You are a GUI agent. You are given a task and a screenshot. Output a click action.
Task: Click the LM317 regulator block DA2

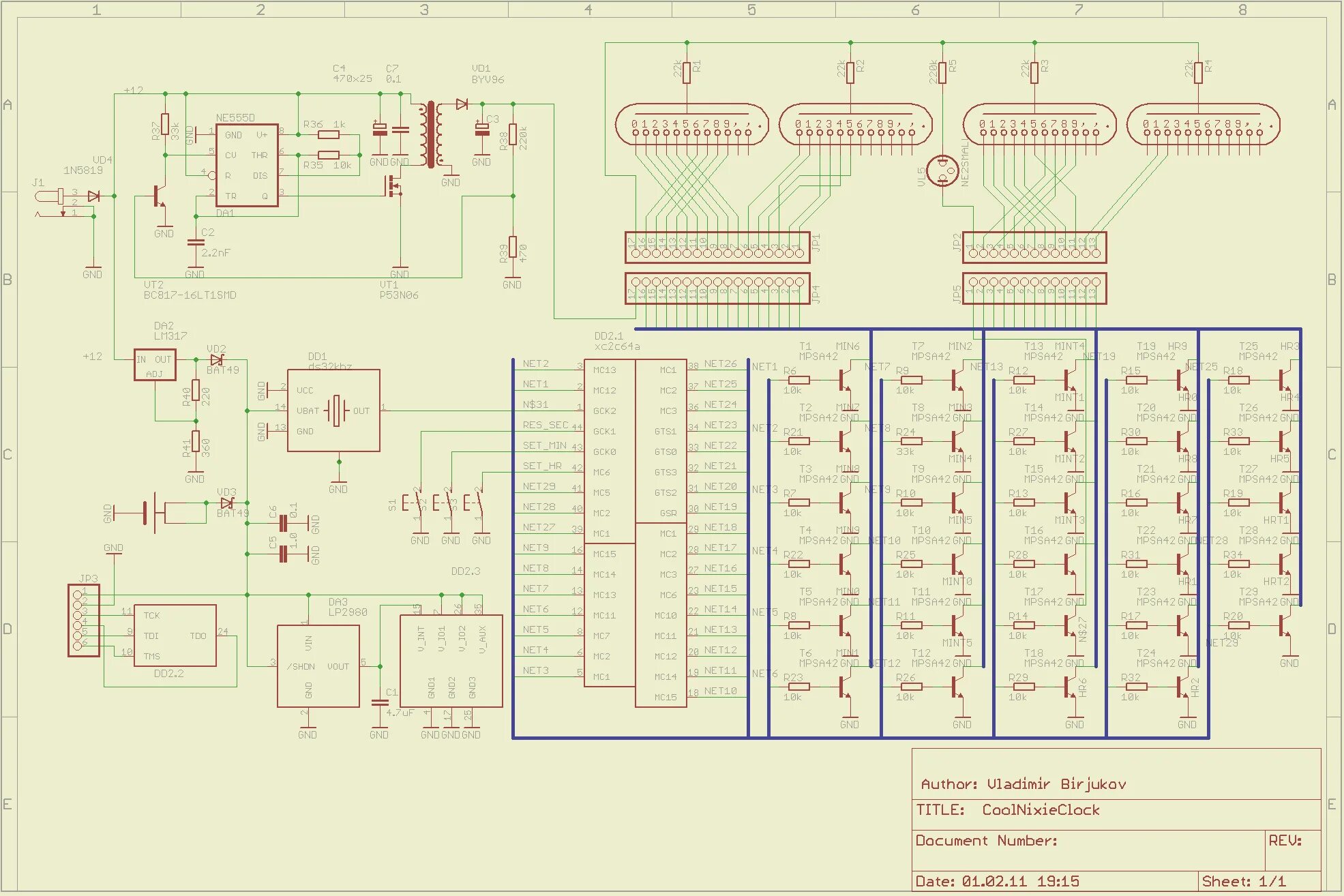[x=155, y=366]
